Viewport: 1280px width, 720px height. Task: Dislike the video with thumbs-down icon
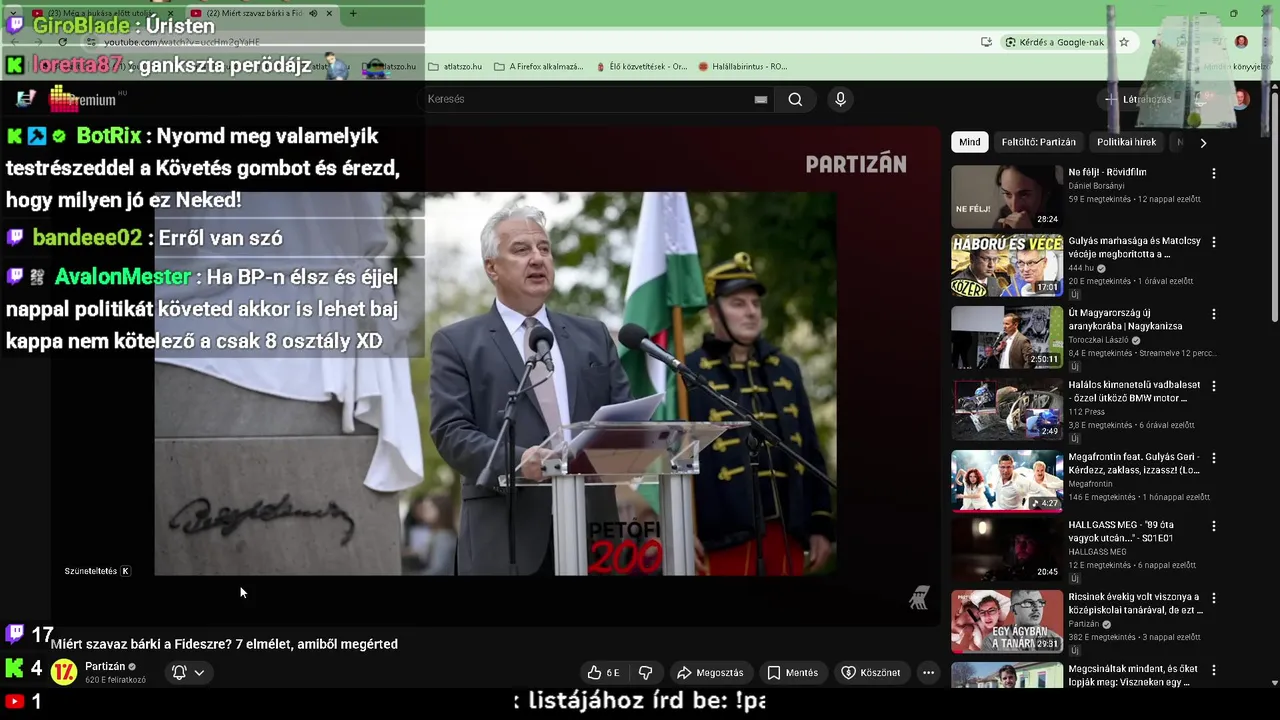[x=646, y=673]
